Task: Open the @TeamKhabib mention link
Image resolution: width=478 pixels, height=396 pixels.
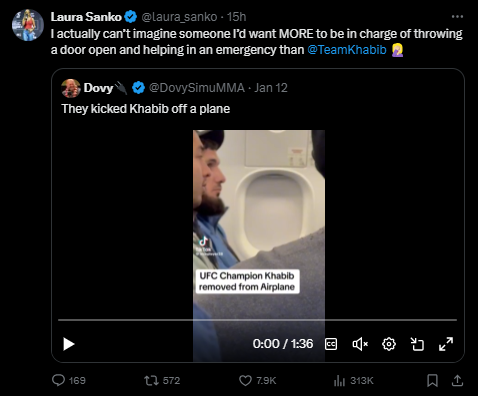Action: click(x=347, y=50)
